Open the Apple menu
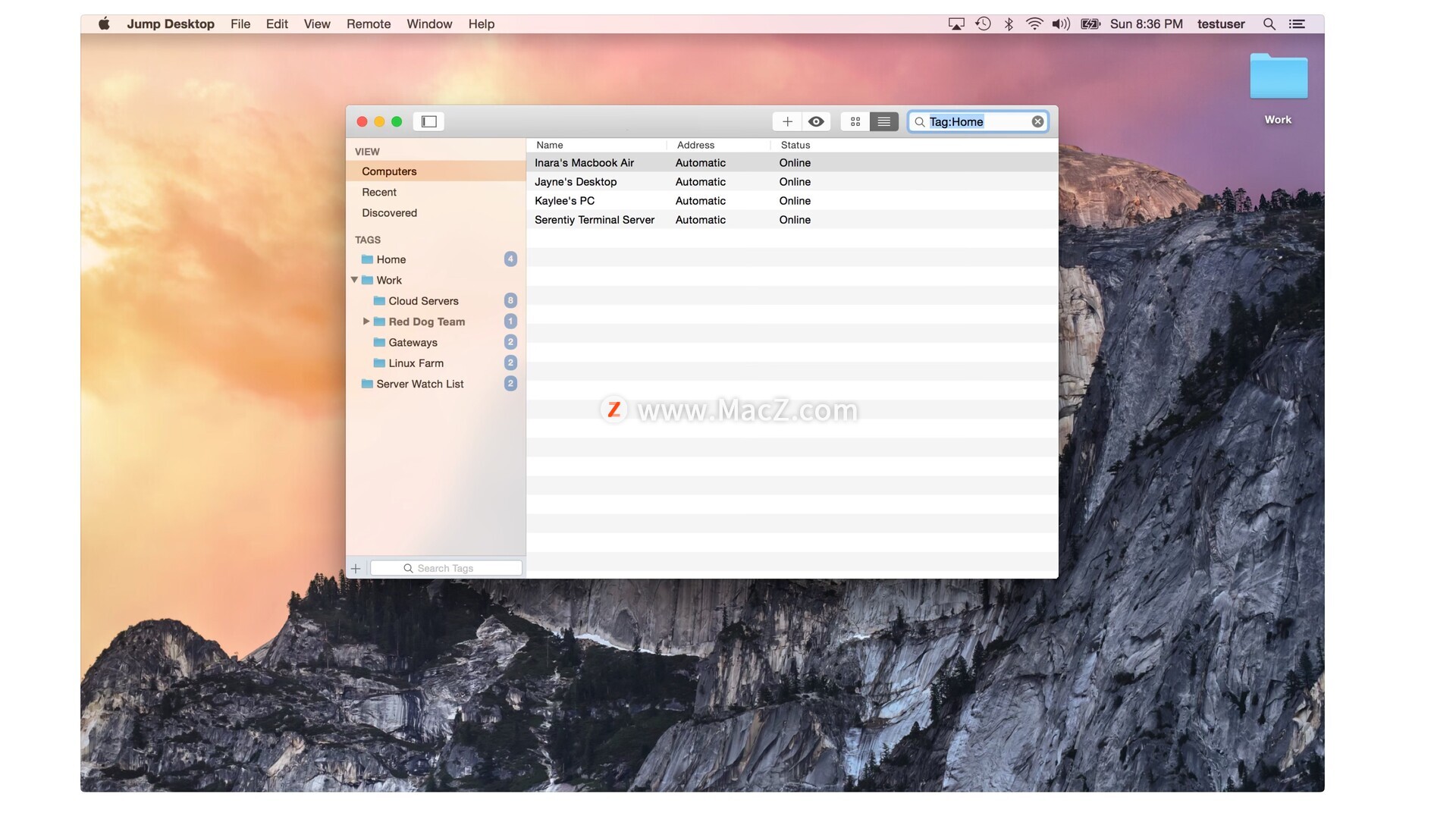The width and height of the screenshot is (1456, 819). point(104,24)
